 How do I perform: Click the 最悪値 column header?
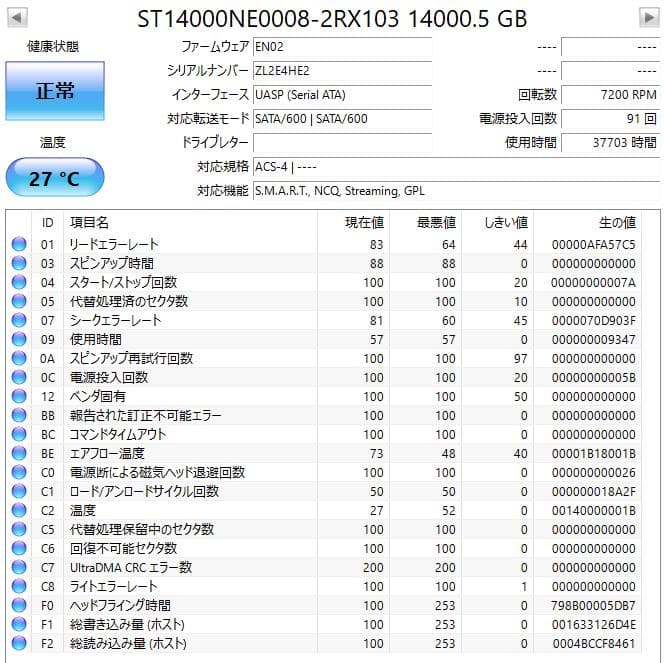coord(426,223)
